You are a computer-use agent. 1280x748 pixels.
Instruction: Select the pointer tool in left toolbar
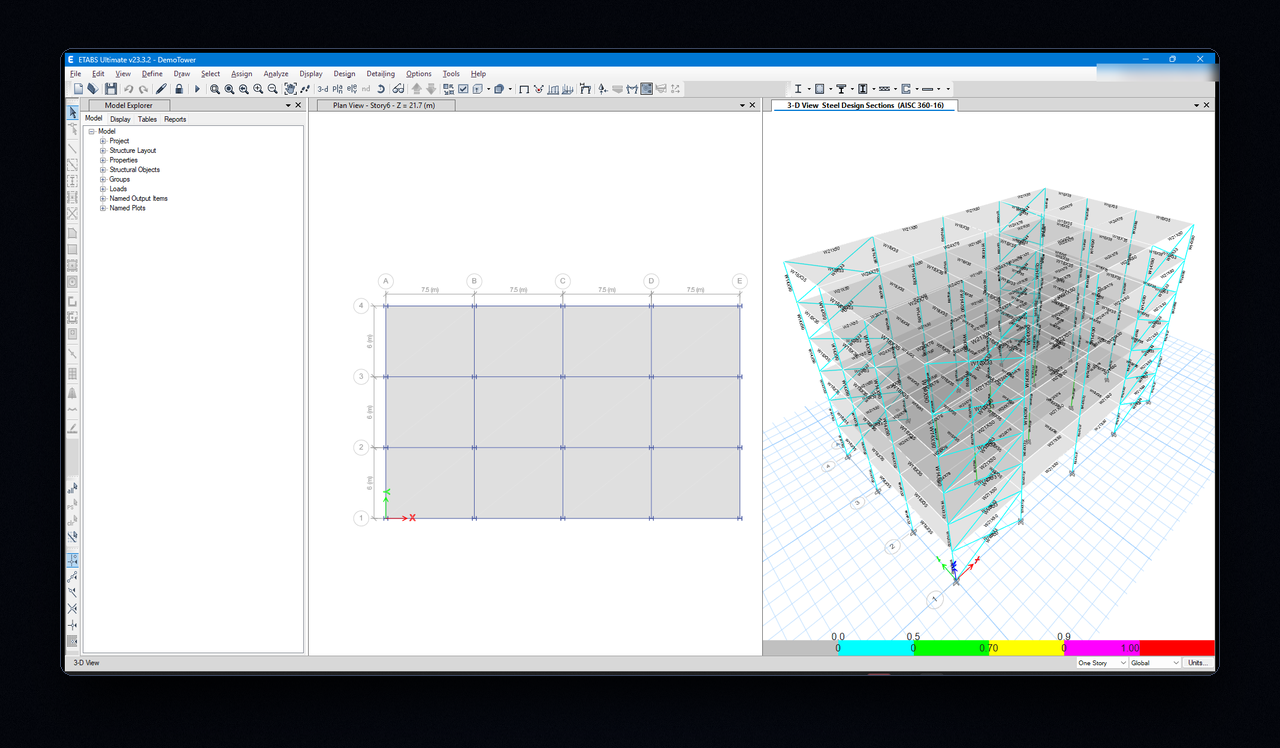click(72, 113)
